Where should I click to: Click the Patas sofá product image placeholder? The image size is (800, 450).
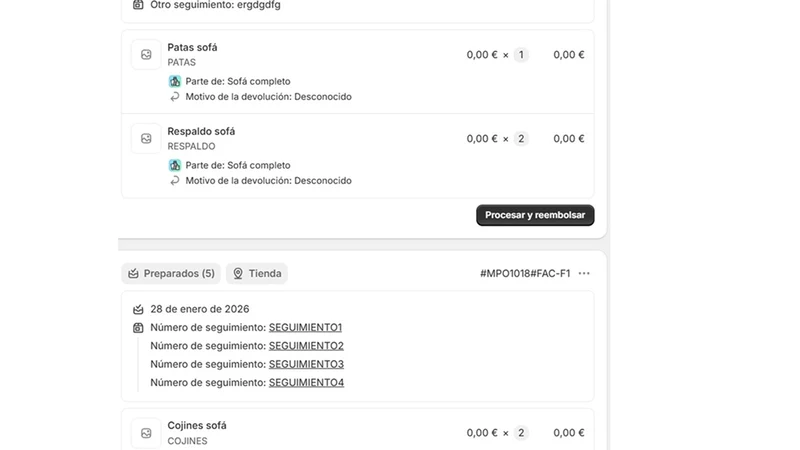146,55
